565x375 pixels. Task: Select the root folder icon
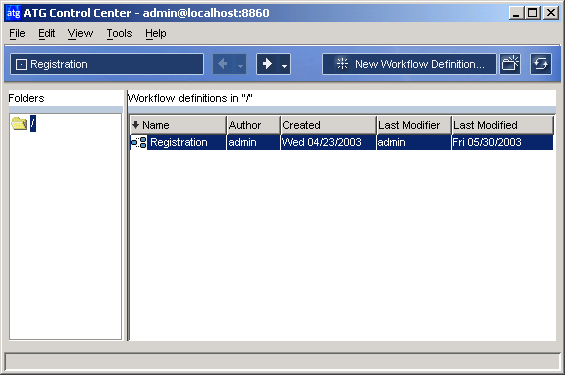point(19,124)
